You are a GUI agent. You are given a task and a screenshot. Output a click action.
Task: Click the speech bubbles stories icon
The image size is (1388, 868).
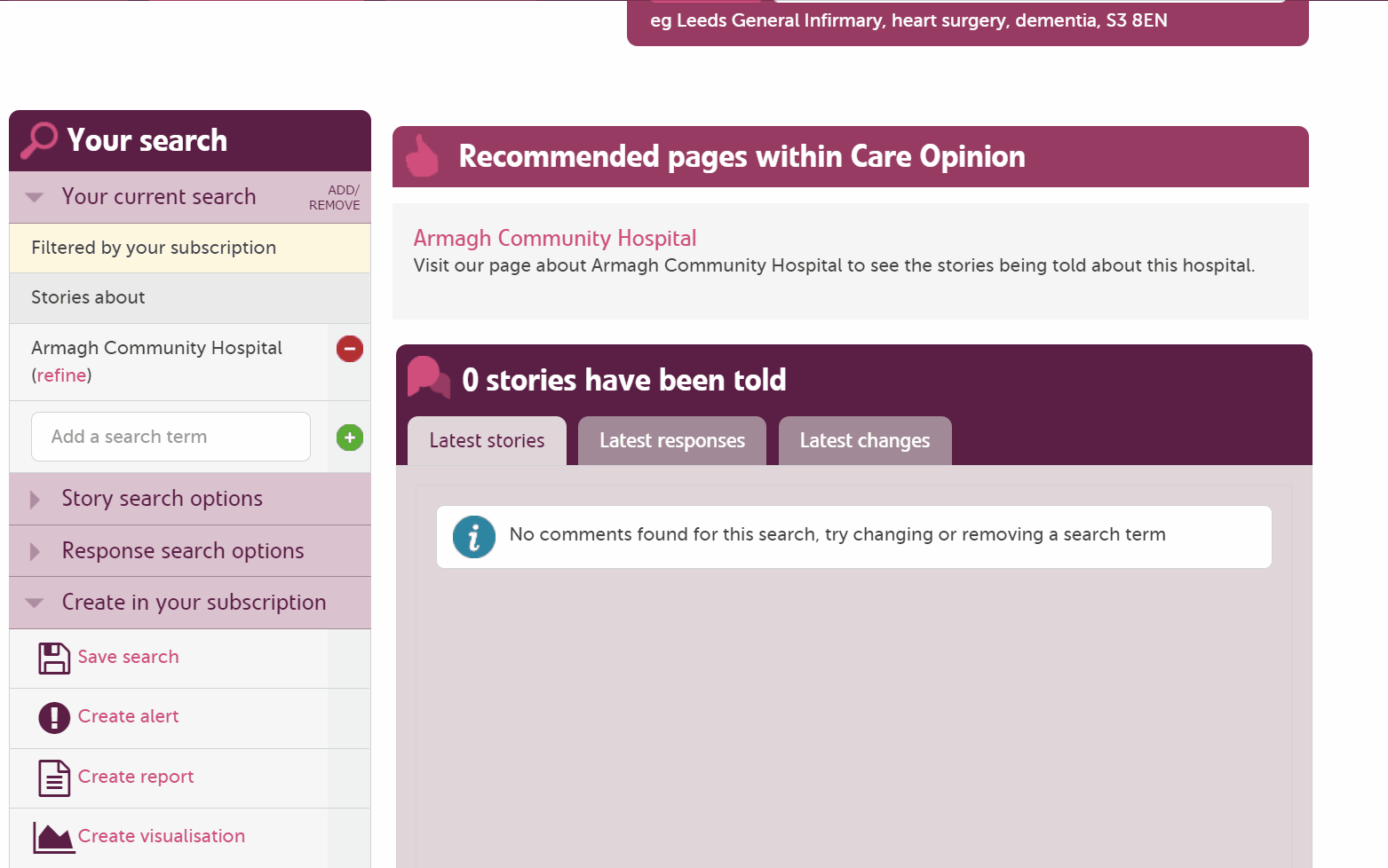coord(428,378)
